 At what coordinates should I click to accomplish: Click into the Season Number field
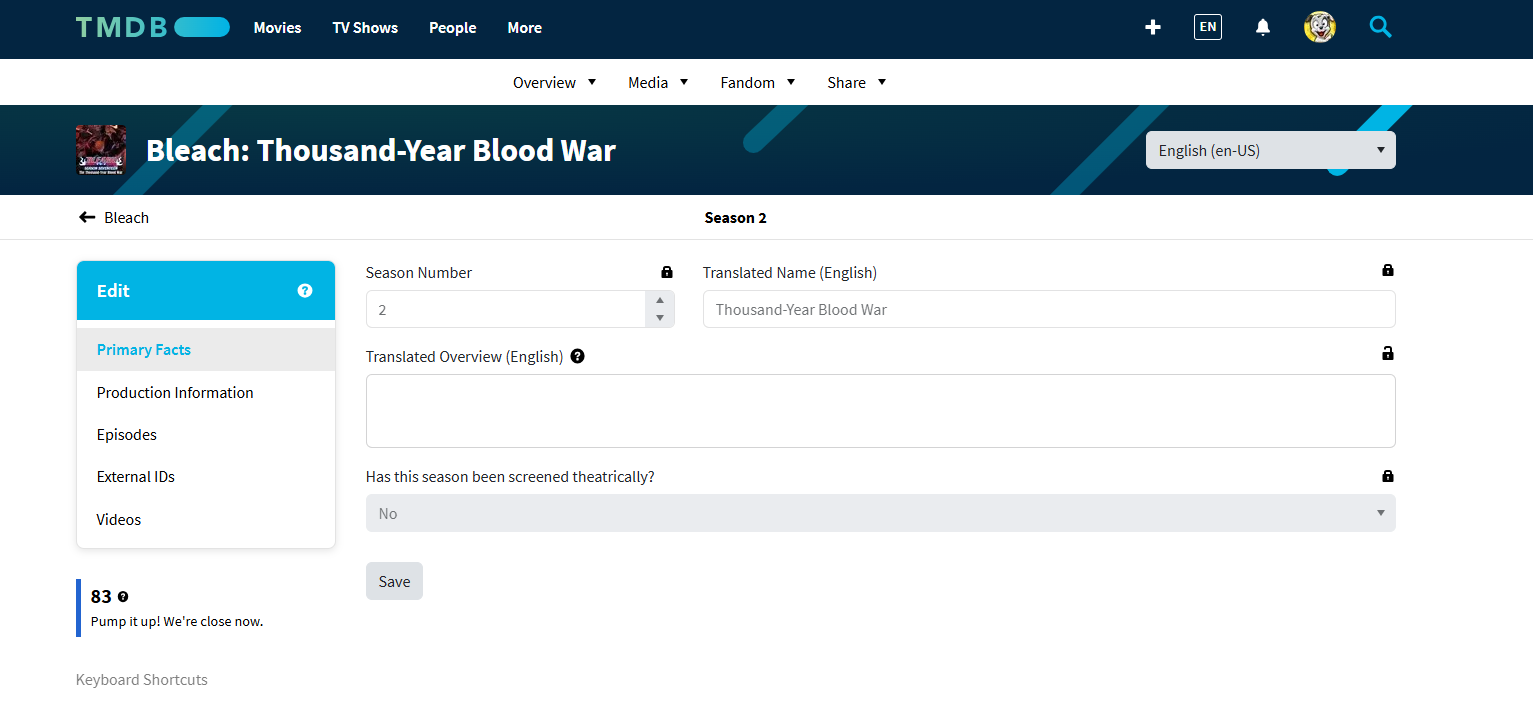(506, 309)
